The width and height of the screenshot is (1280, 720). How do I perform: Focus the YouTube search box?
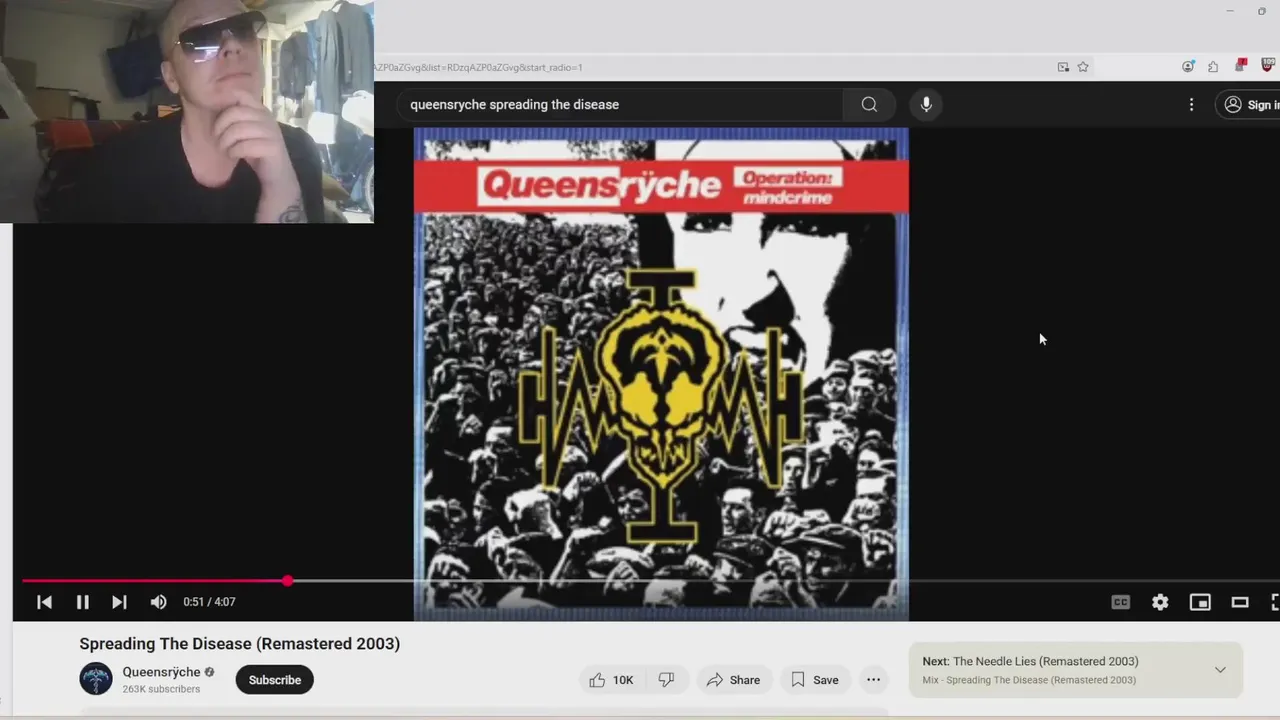pyautogui.click(x=620, y=104)
